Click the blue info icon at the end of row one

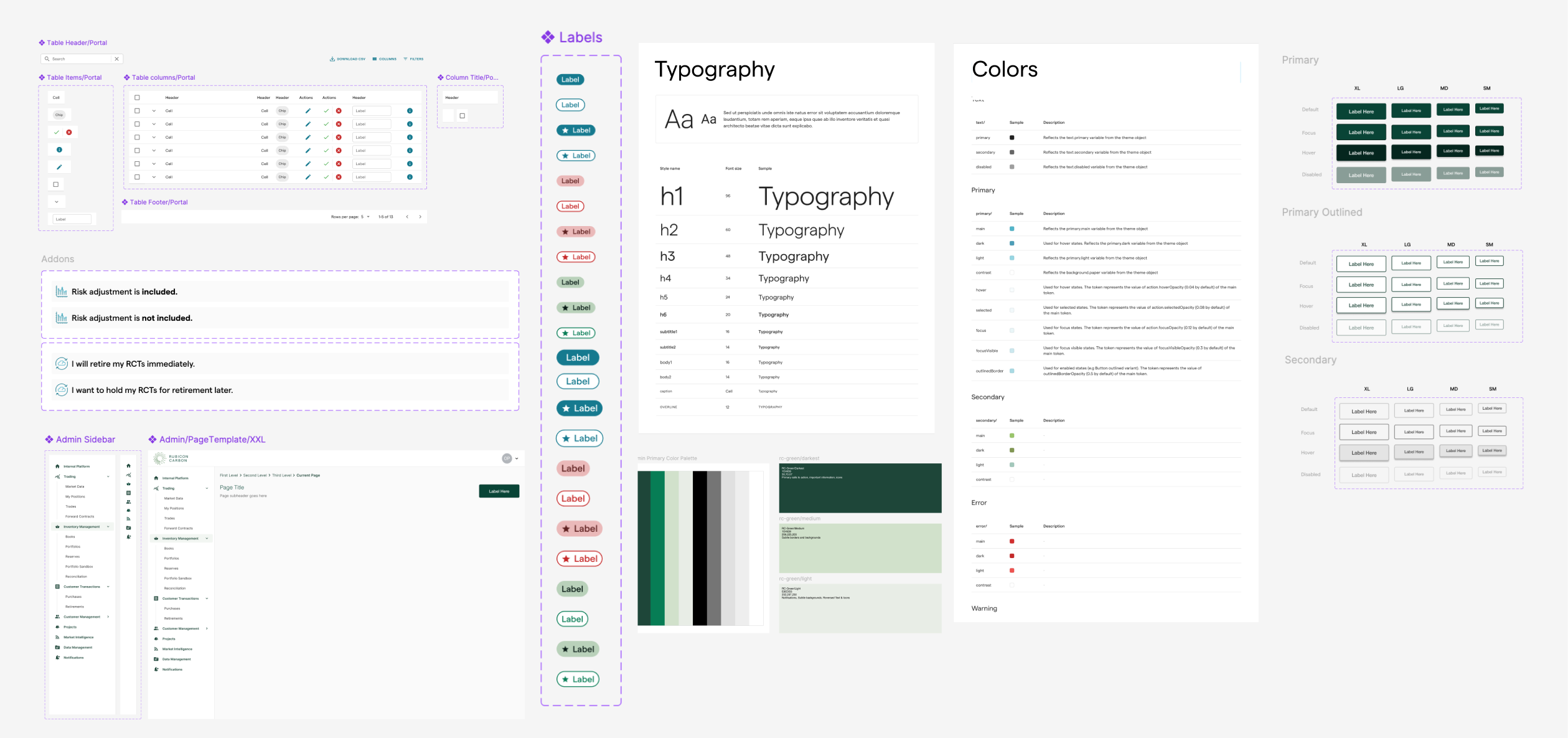click(x=410, y=111)
